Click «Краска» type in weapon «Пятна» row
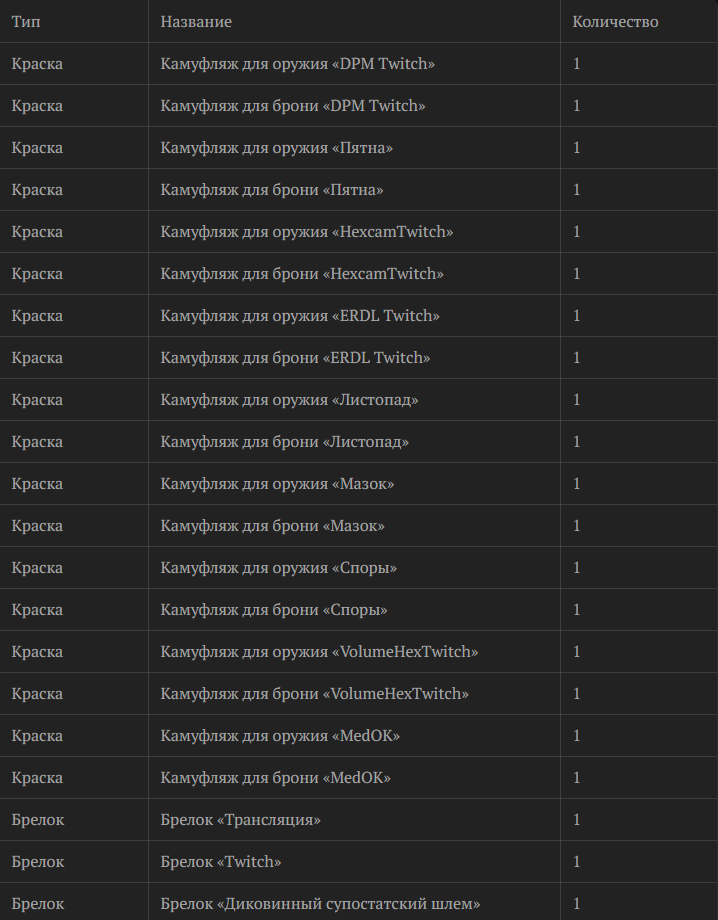Viewport: 718px width, 920px height. 74,147
